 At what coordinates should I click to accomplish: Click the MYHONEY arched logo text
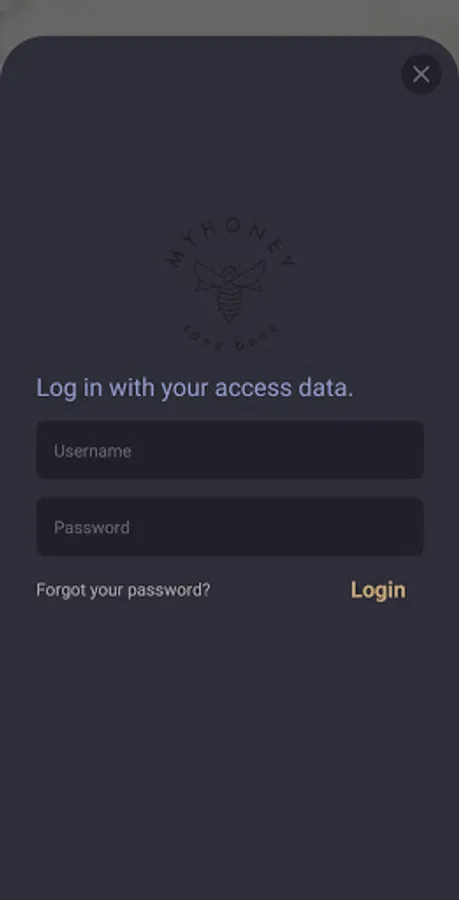[230, 242]
